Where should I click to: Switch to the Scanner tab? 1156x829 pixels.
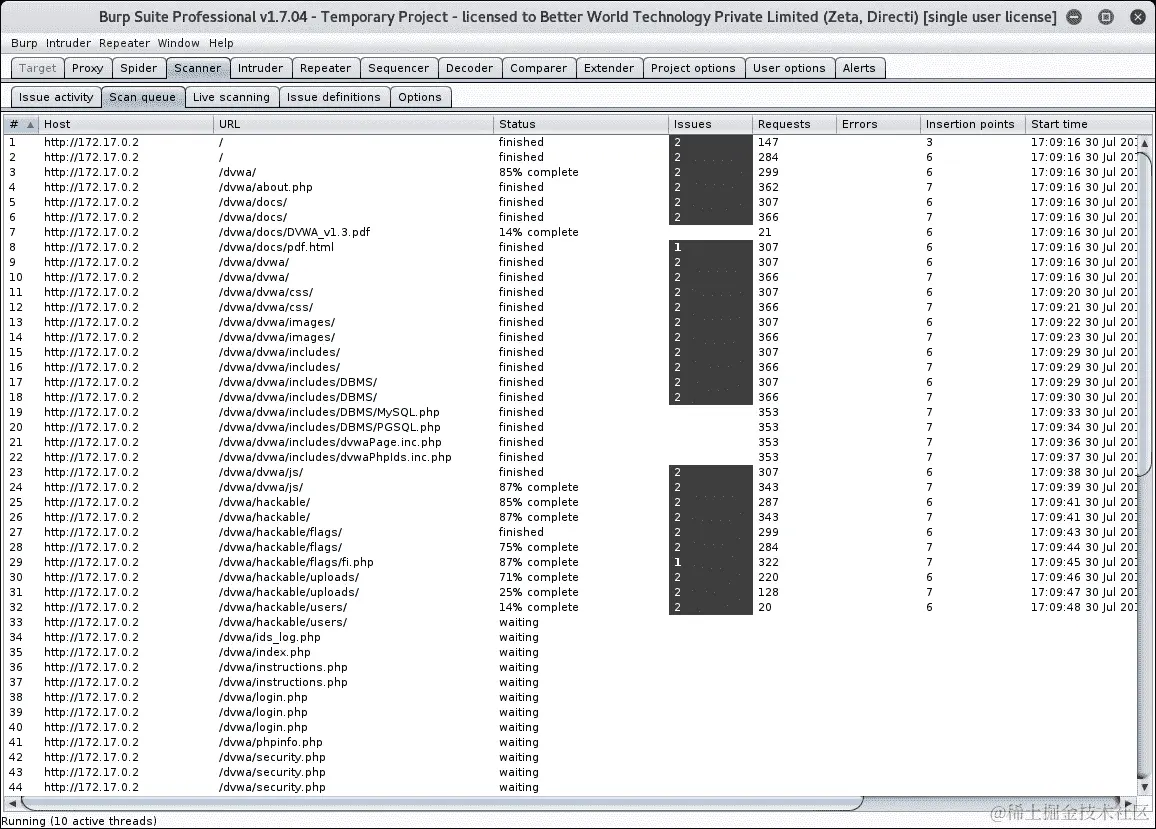pyautogui.click(x=198, y=68)
